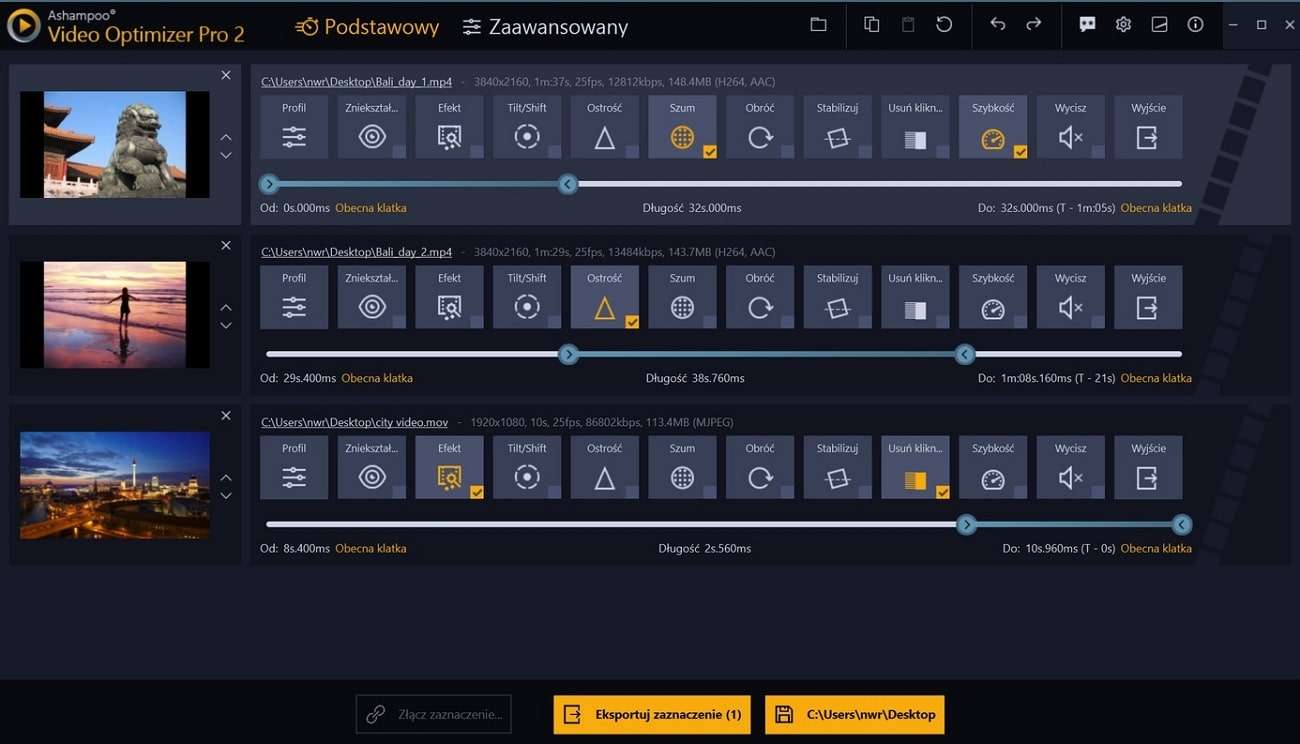The height and width of the screenshot is (744, 1300).
Task: Select the beach sunset video thumbnail
Action: tap(115, 315)
